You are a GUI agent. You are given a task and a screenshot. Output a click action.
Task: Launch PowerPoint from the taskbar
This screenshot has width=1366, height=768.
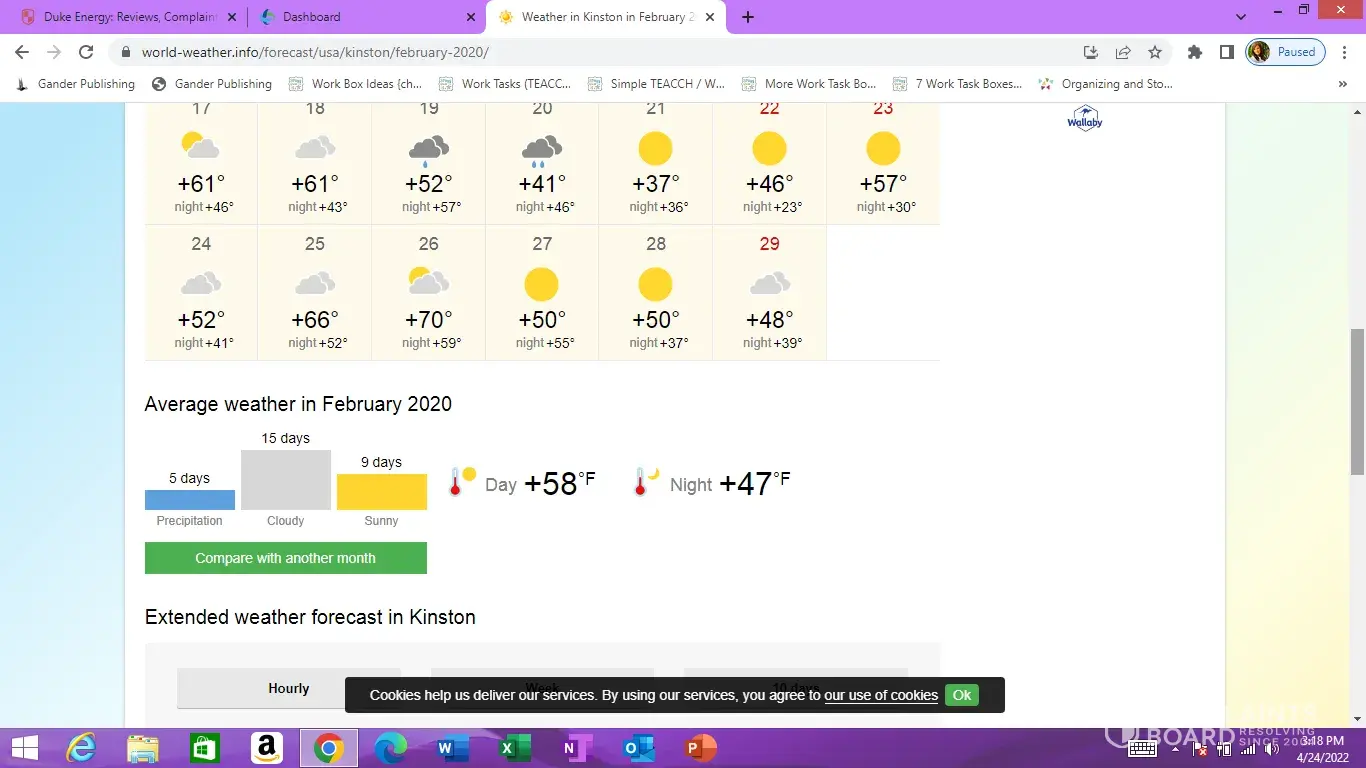tap(702, 747)
